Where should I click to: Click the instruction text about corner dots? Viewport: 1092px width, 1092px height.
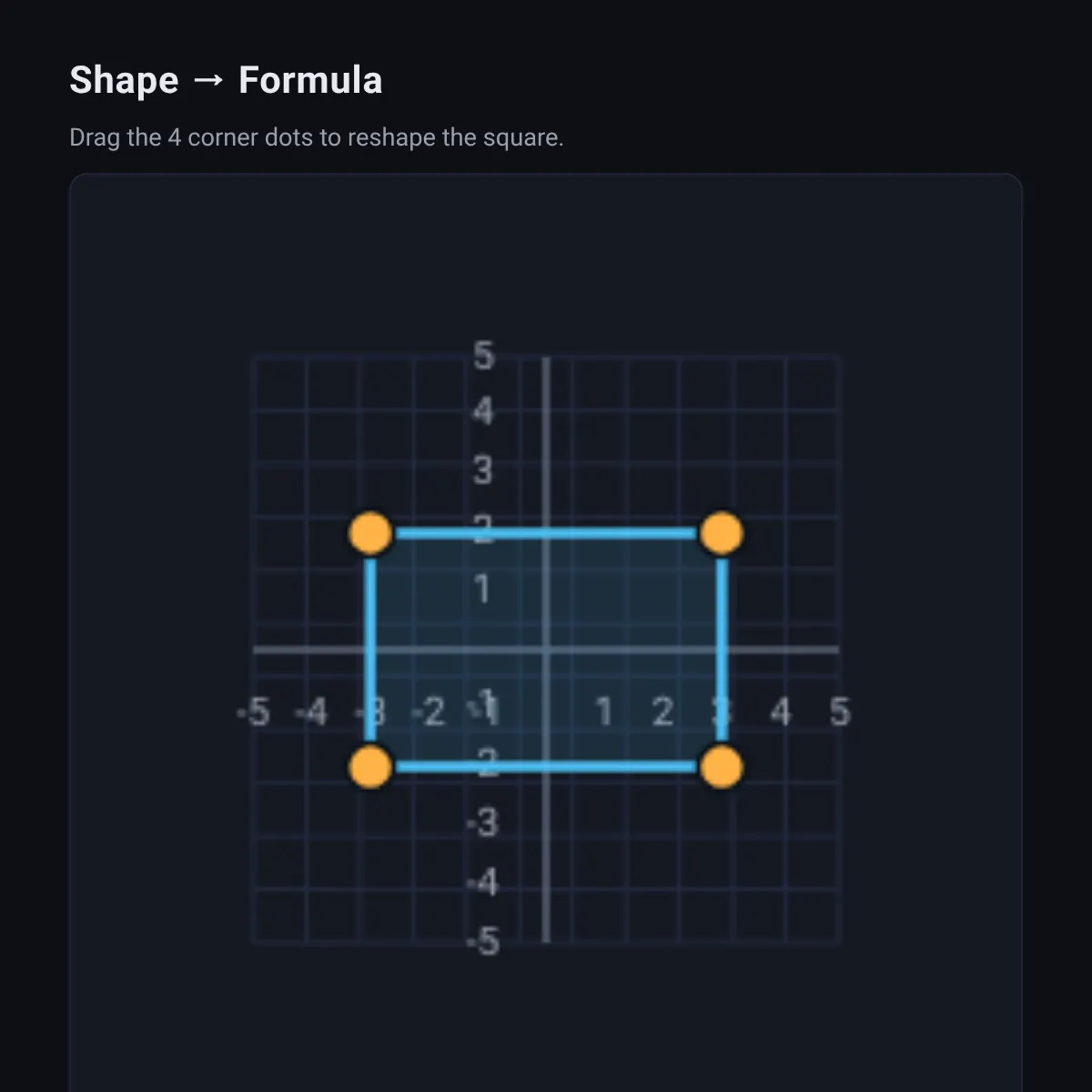pyautogui.click(x=317, y=137)
